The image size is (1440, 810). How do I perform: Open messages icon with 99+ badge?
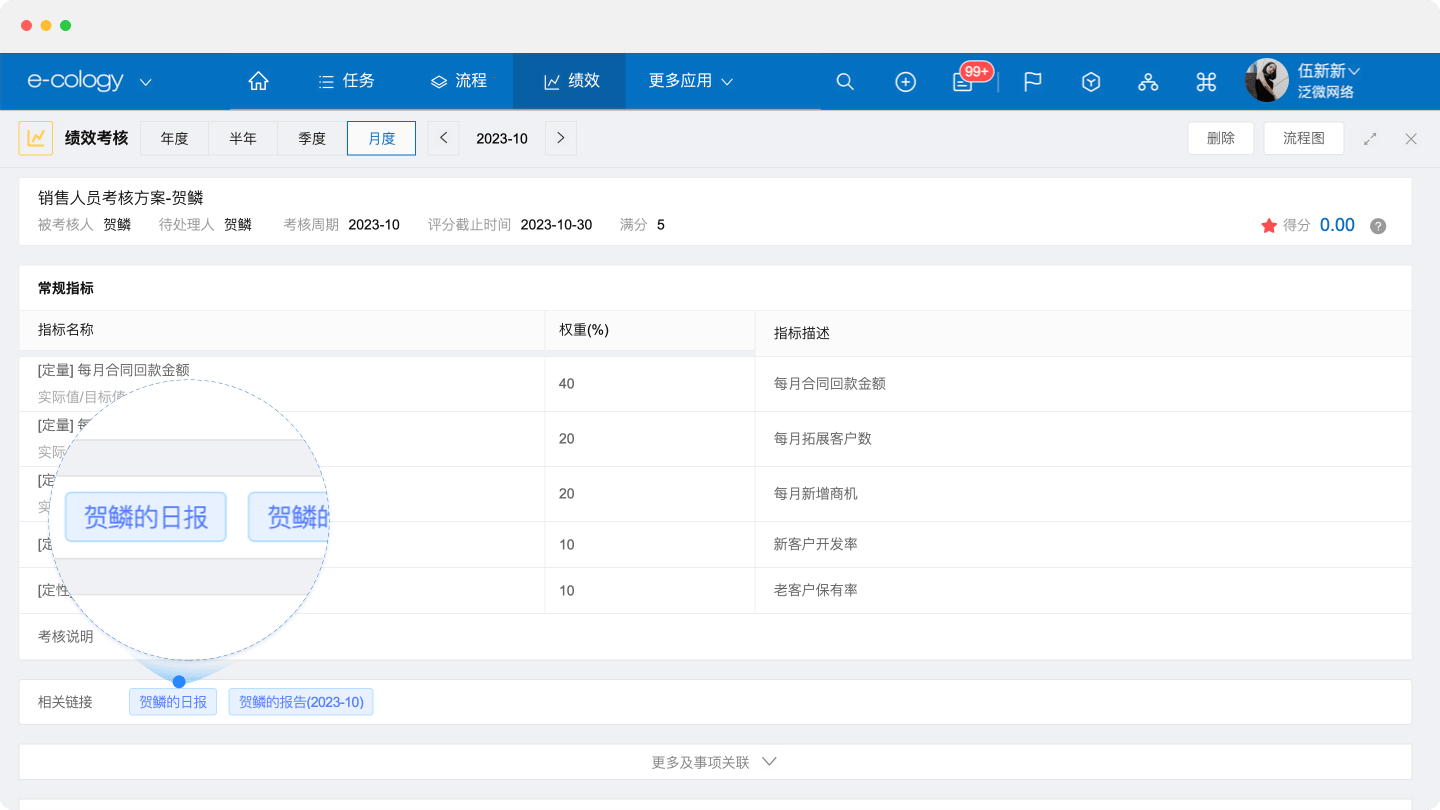point(964,82)
